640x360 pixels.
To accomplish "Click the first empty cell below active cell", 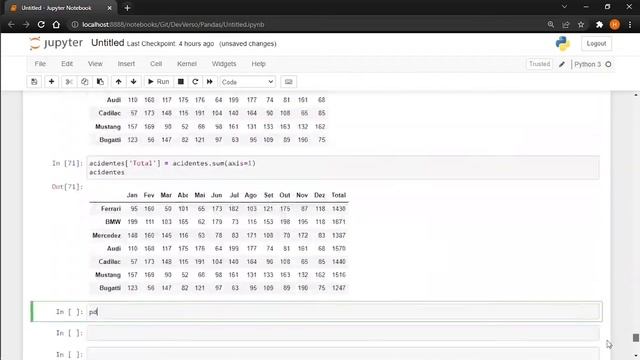I will click(x=344, y=333).
